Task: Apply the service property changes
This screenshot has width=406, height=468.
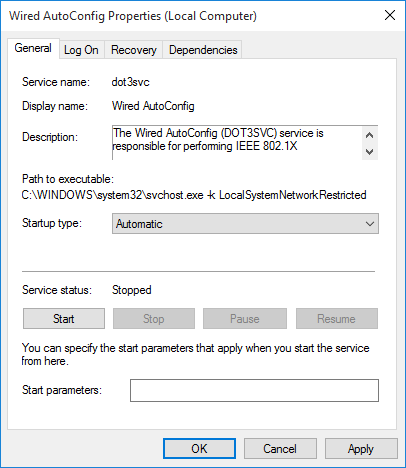Action: pyautogui.click(x=361, y=449)
